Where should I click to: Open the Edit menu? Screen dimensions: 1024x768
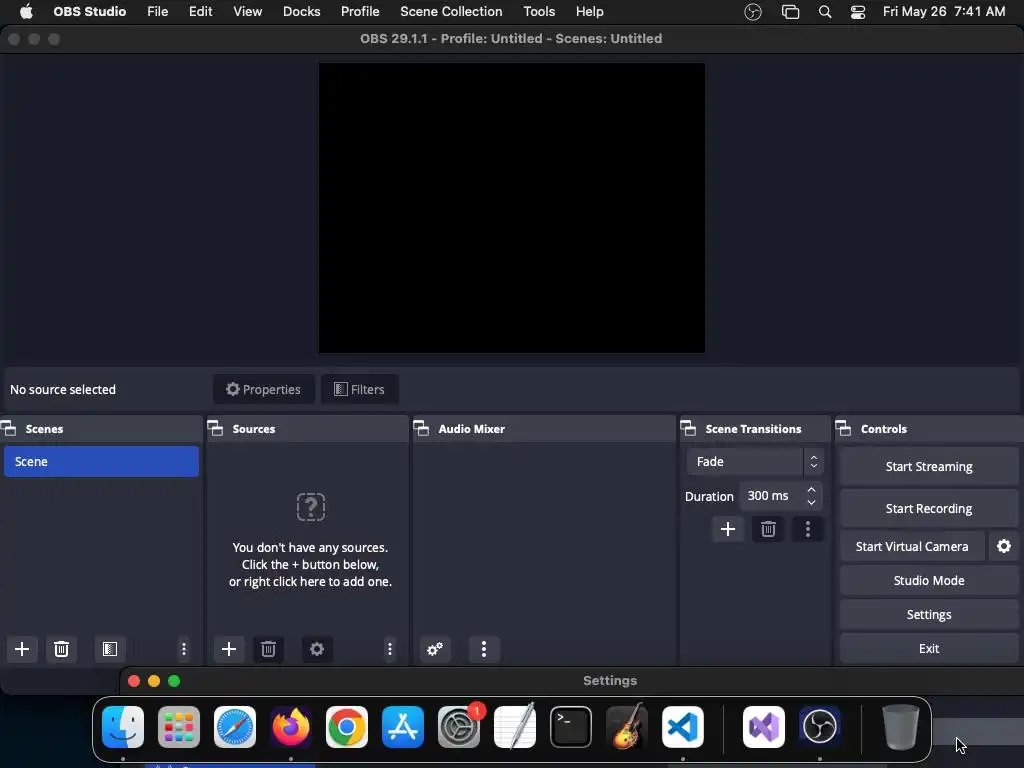pyautogui.click(x=200, y=12)
